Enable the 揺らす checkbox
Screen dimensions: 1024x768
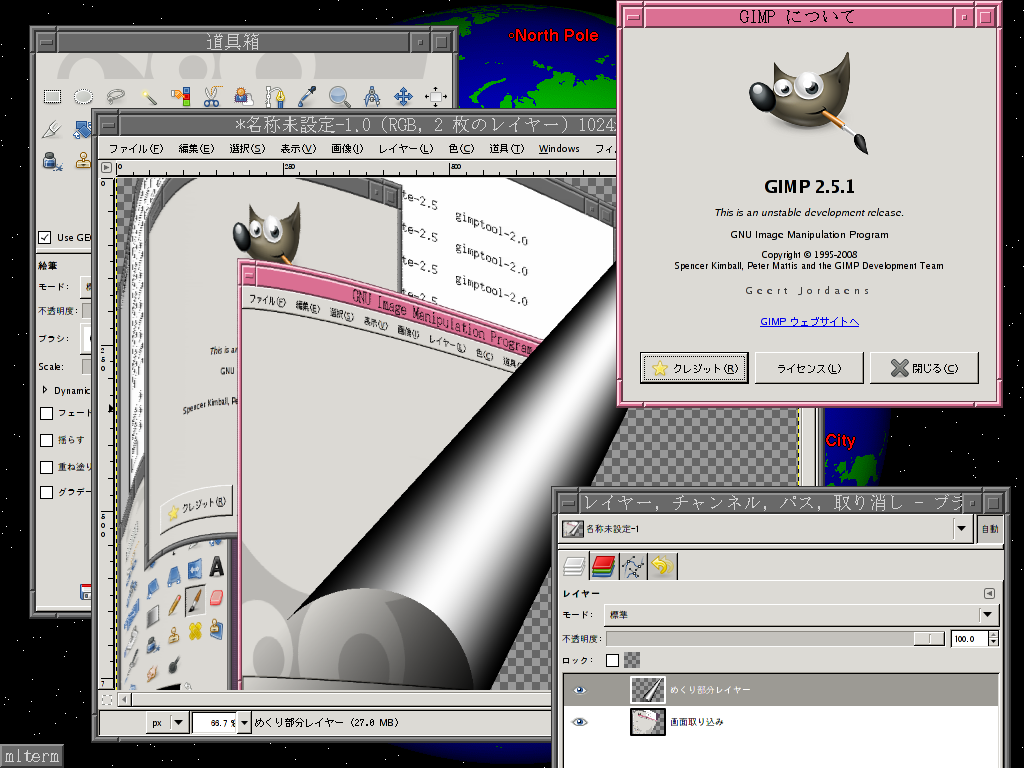(46, 441)
